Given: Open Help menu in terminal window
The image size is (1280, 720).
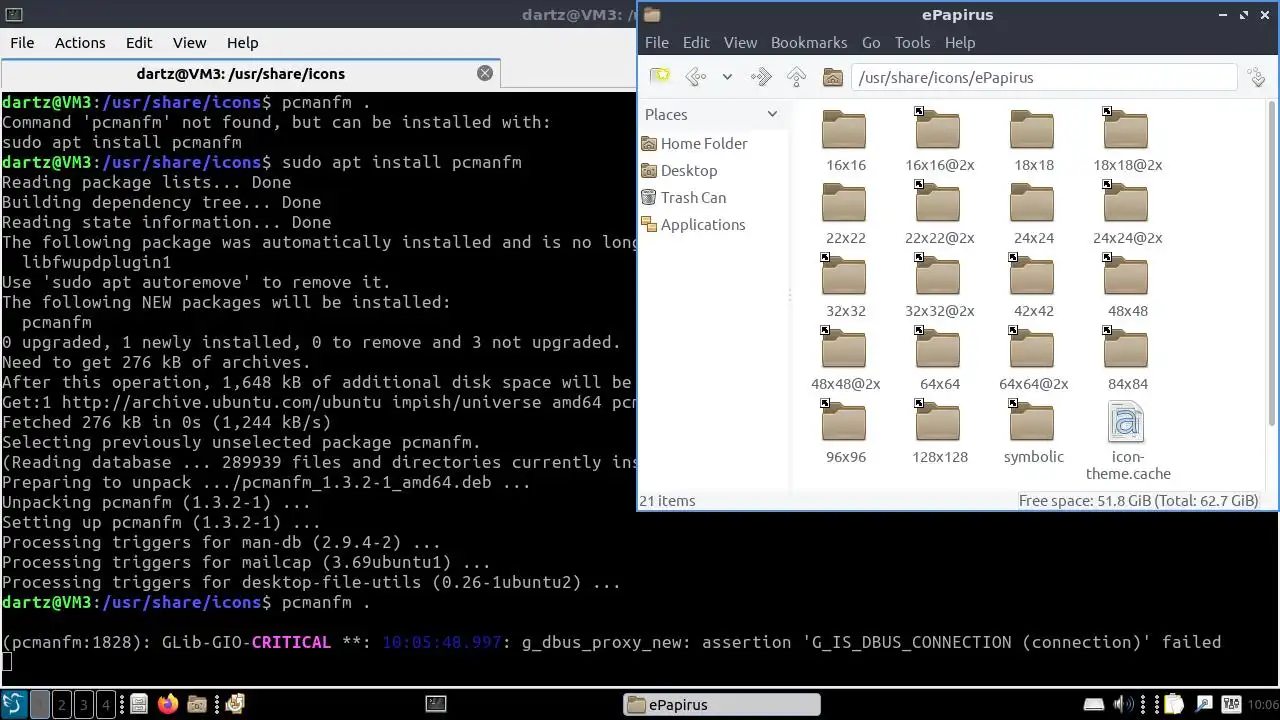Looking at the screenshot, I should click(242, 43).
